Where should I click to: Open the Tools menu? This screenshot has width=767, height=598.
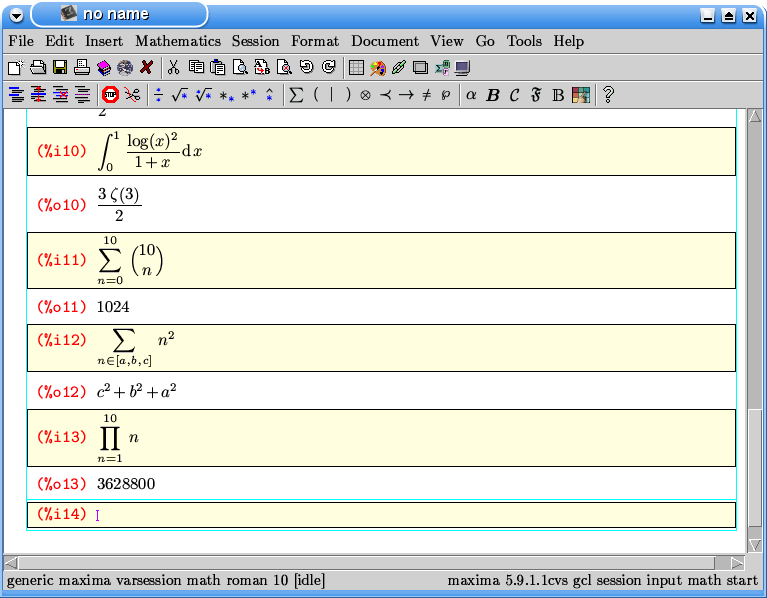[524, 41]
